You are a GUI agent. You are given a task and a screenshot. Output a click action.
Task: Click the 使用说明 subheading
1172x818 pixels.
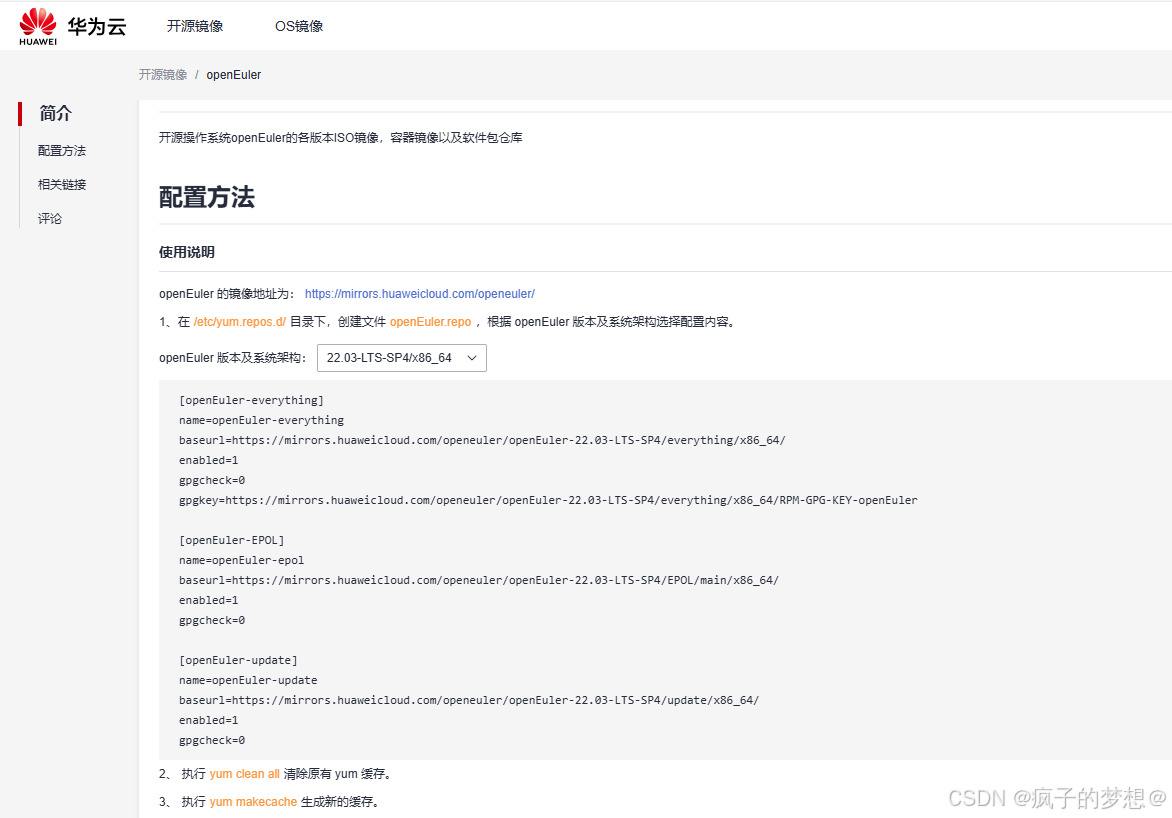(x=187, y=252)
